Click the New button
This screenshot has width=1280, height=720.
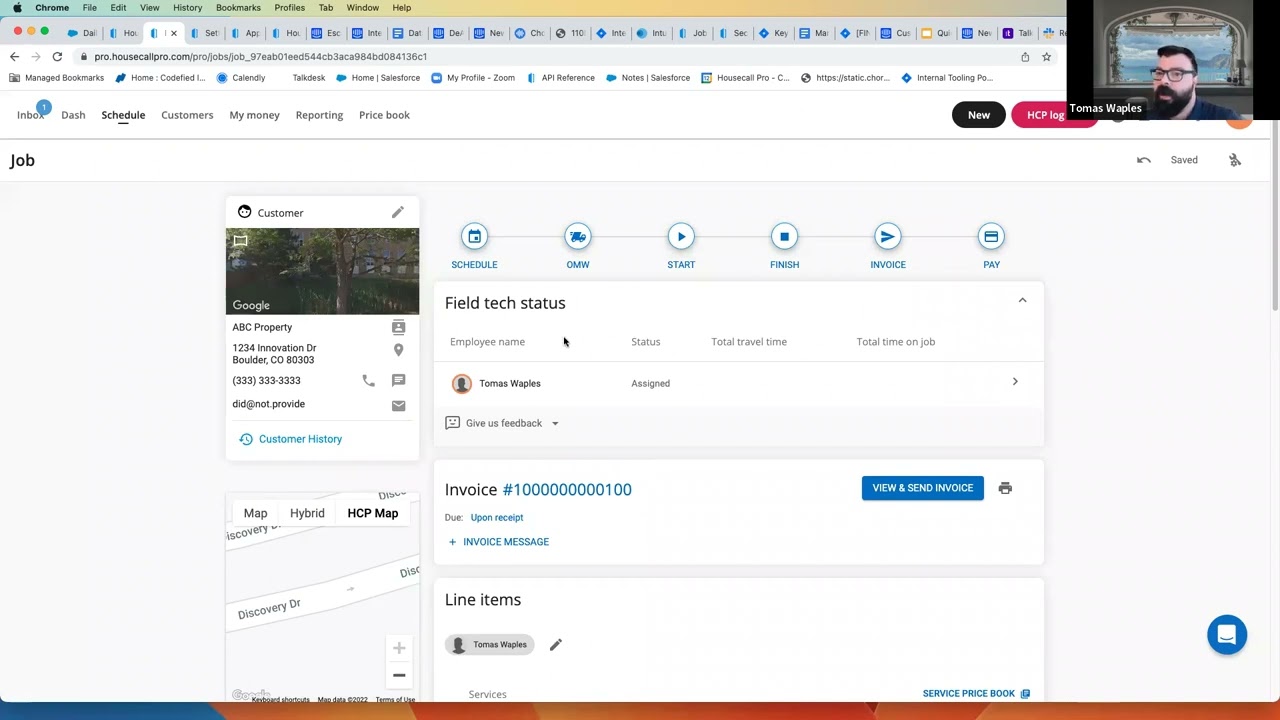click(x=979, y=115)
